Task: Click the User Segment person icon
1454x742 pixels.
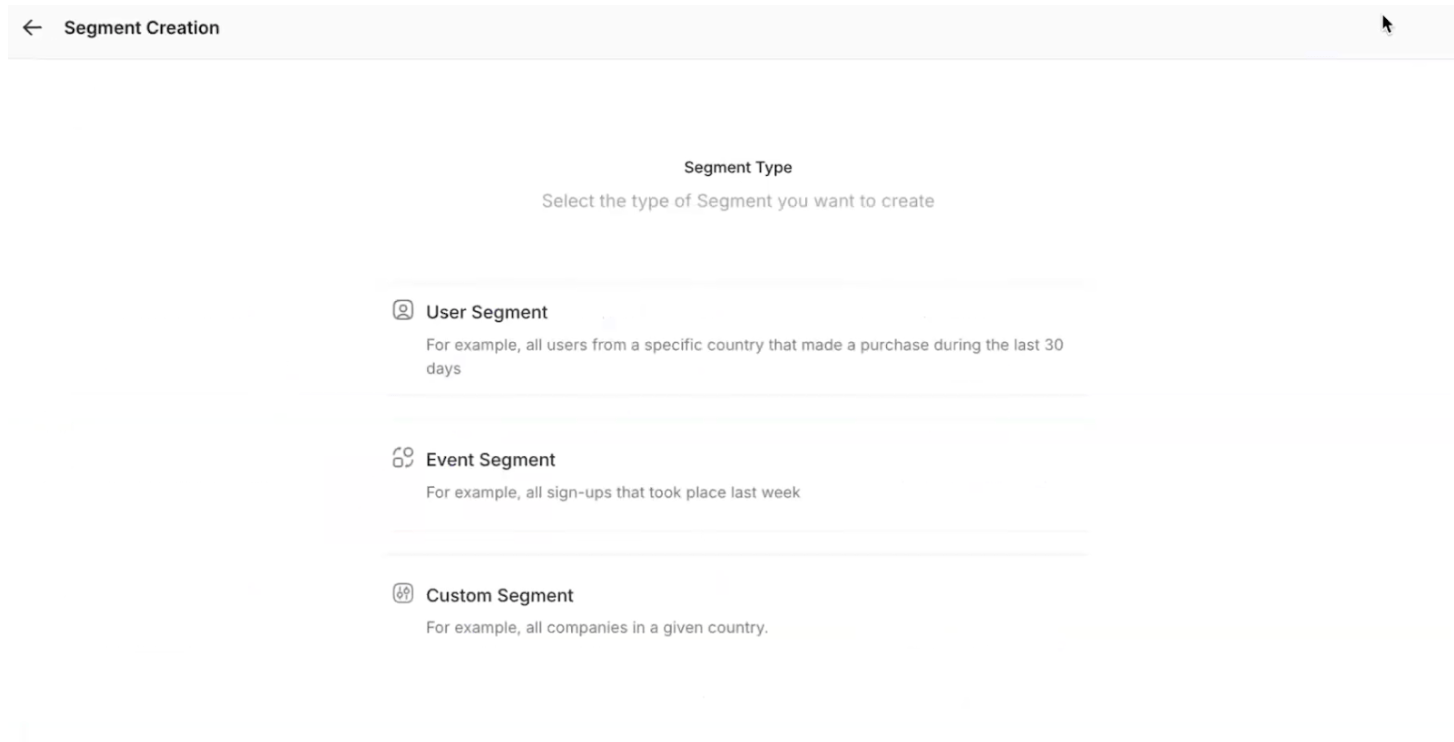Action: coord(402,310)
